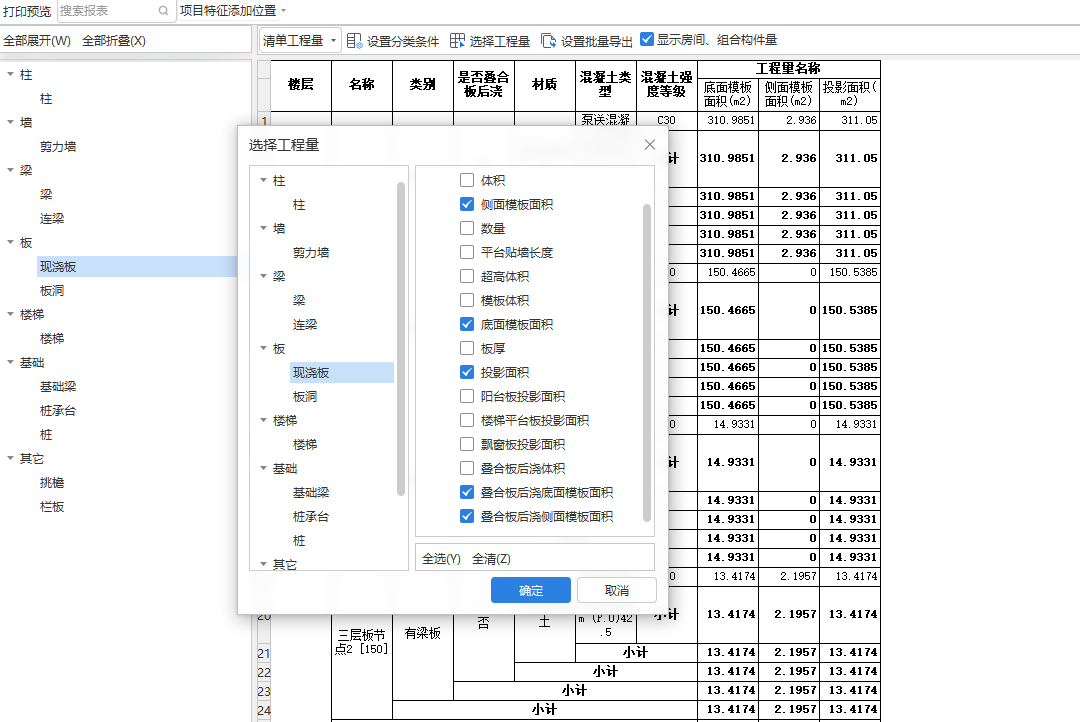Collapse the 楼梯 node in dialog tree
1080x722 pixels.
click(x=263, y=420)
